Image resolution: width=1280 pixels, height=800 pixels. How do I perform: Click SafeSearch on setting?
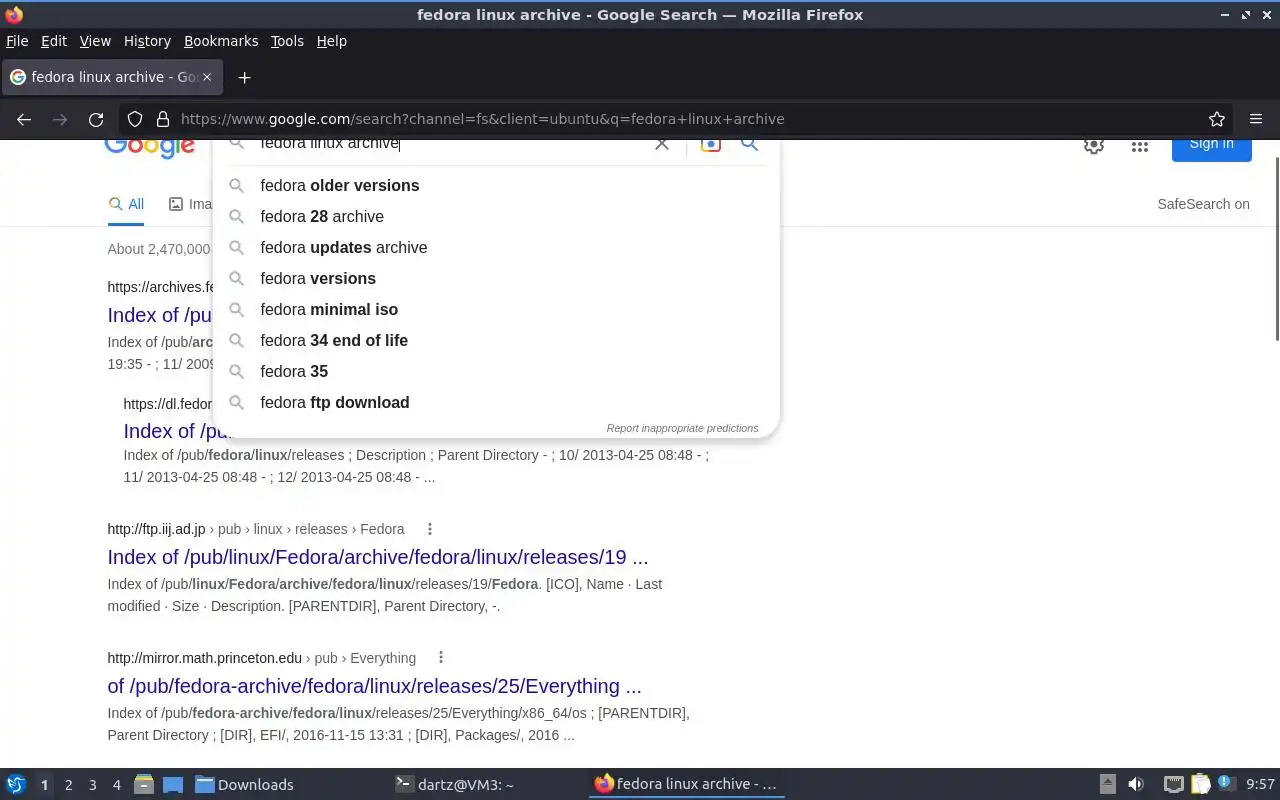1203,204
